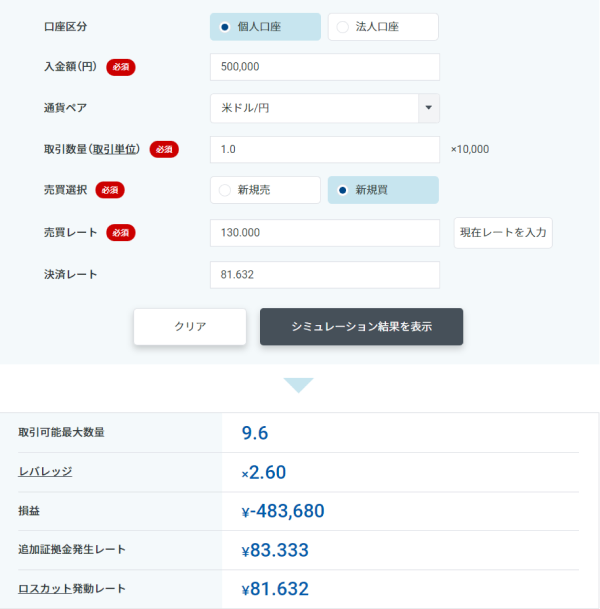Viewport: 600px width, 609px height.
Task: Click the クリア button
Action: (190, 327)
